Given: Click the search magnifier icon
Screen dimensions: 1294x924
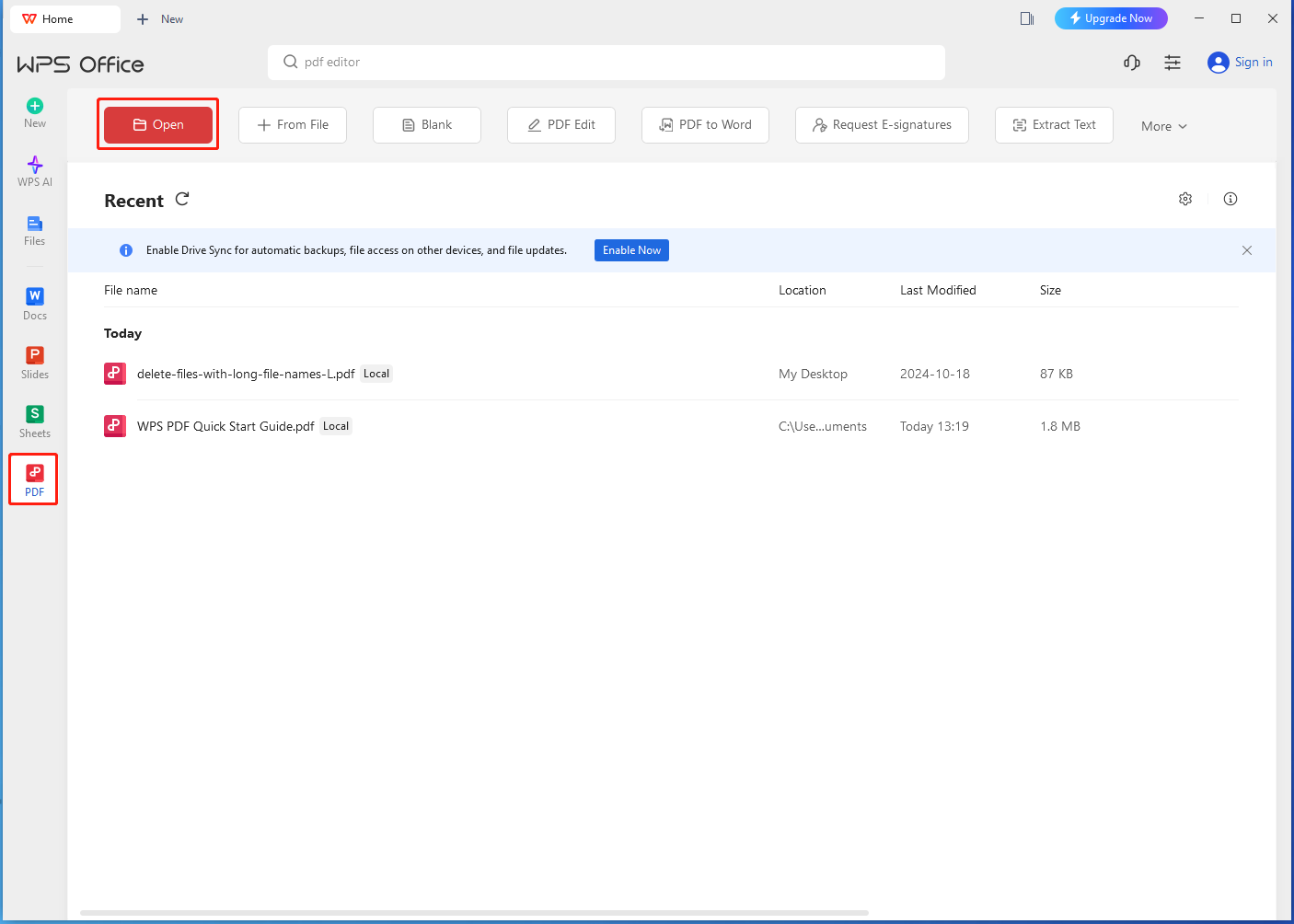Looking at the screenshot, I should (291, 62).
